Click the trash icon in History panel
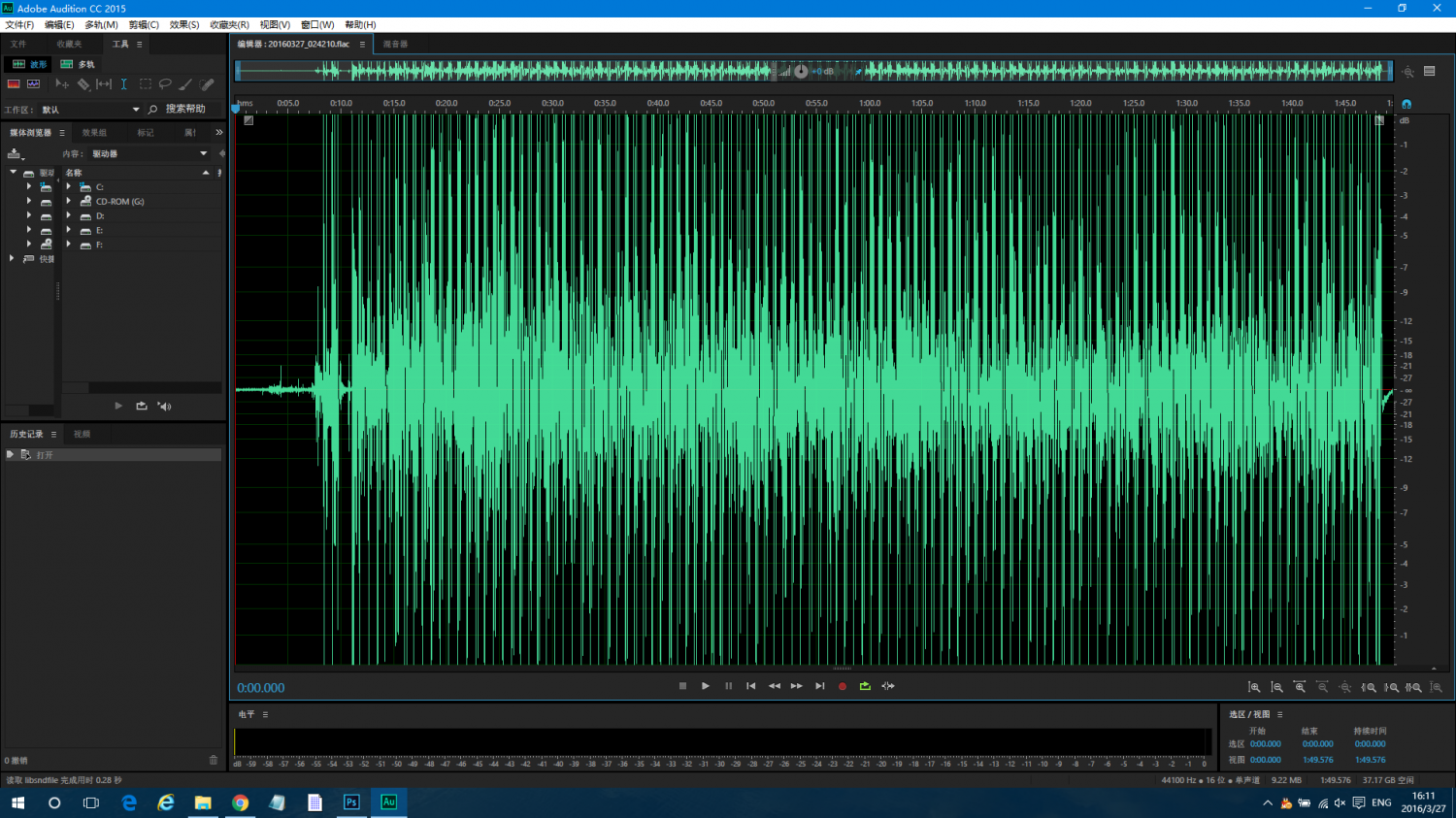 point(214,760)
